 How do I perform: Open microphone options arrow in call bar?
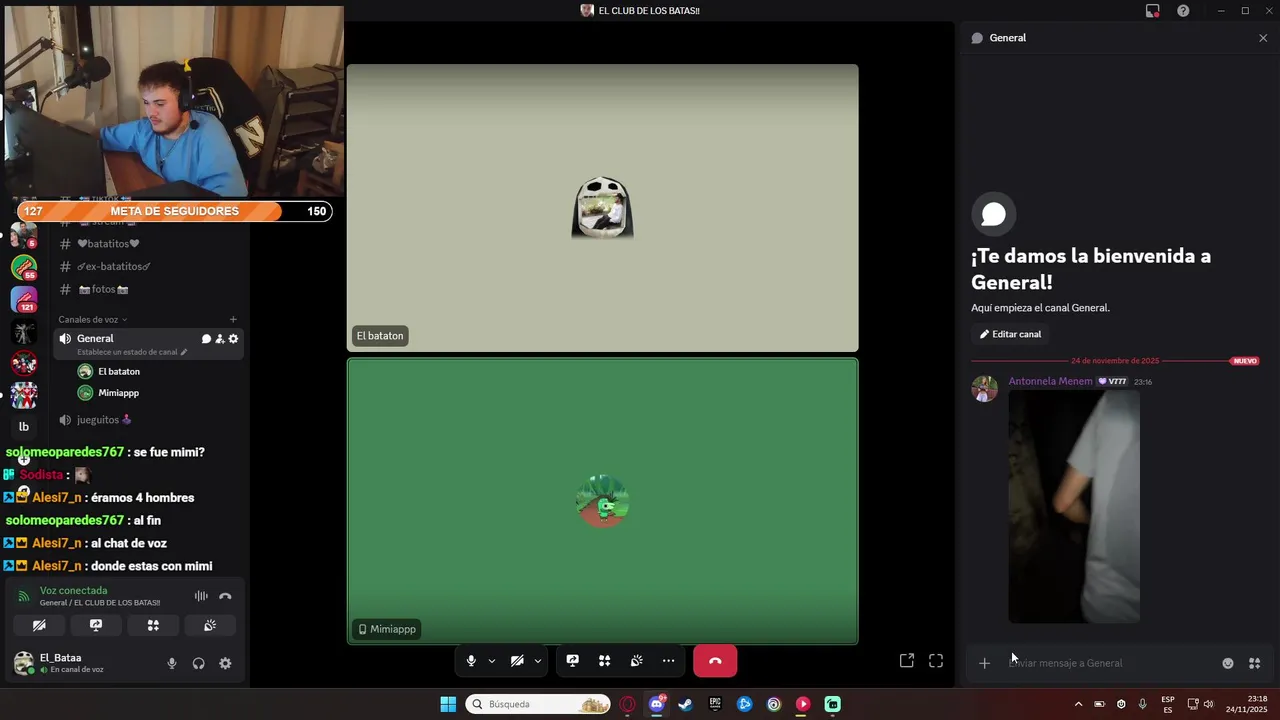[x=491, y=661]
